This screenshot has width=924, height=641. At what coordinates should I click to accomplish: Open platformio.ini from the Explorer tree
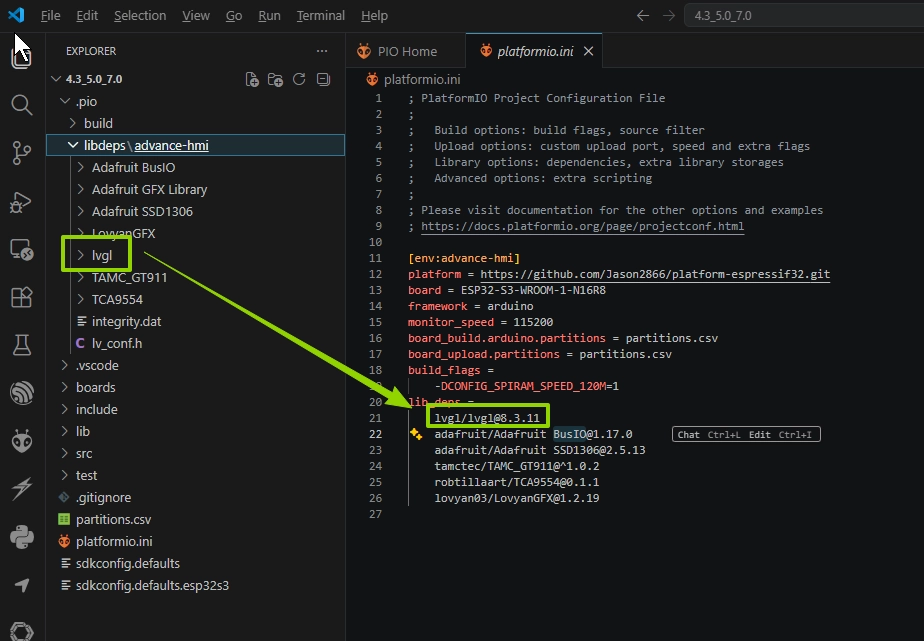click(x=194, y=541)
